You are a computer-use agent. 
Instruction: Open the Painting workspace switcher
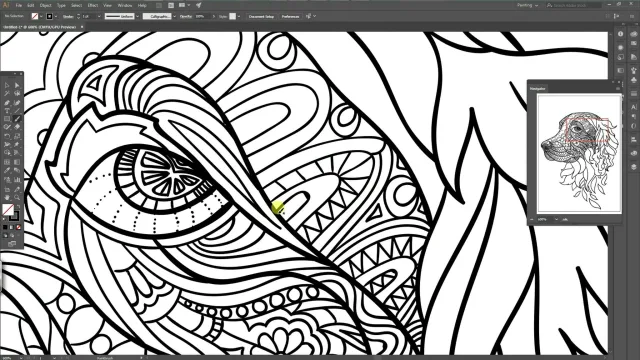(527, 5)
